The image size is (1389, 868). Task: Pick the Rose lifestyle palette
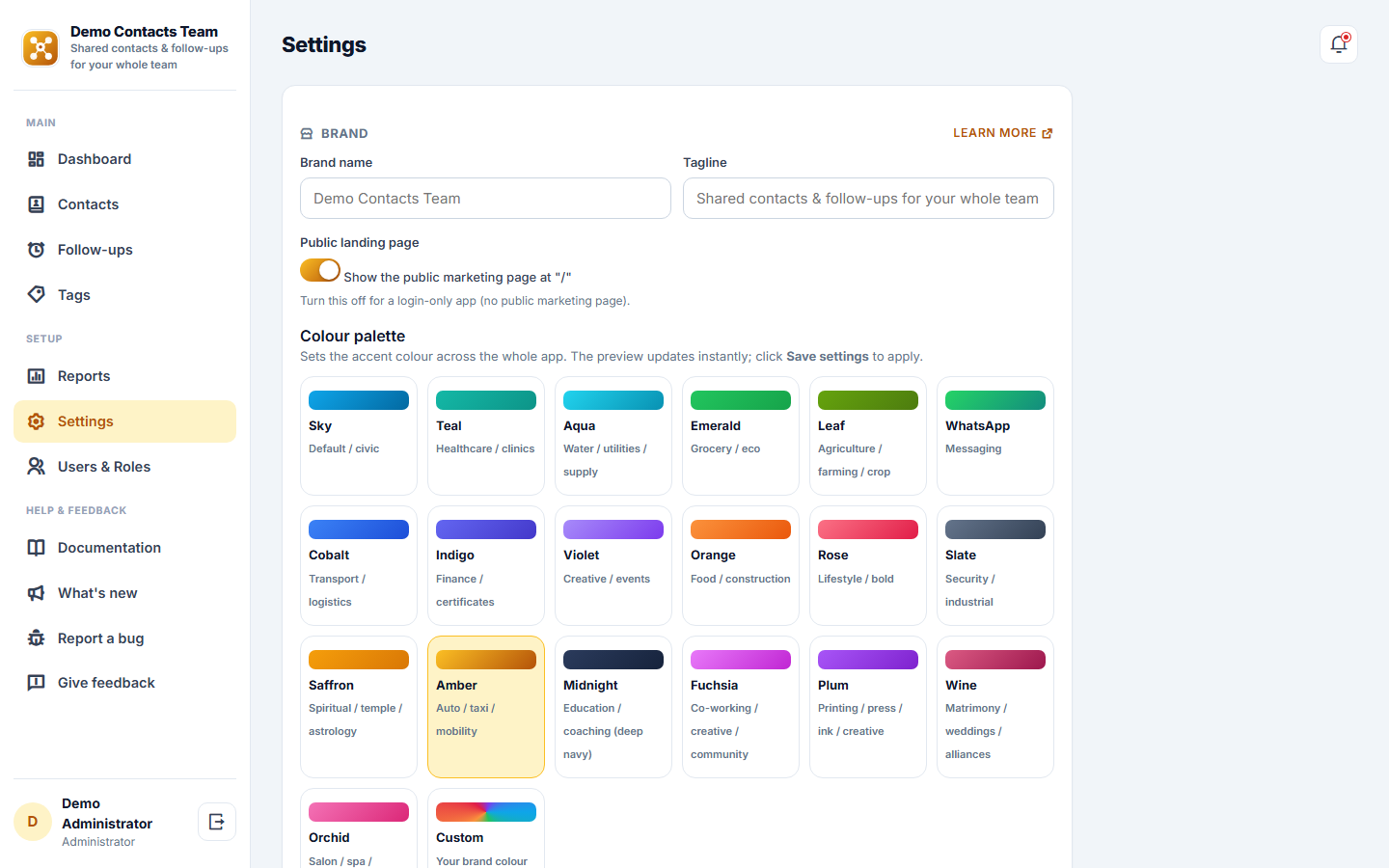click(868, 565)
